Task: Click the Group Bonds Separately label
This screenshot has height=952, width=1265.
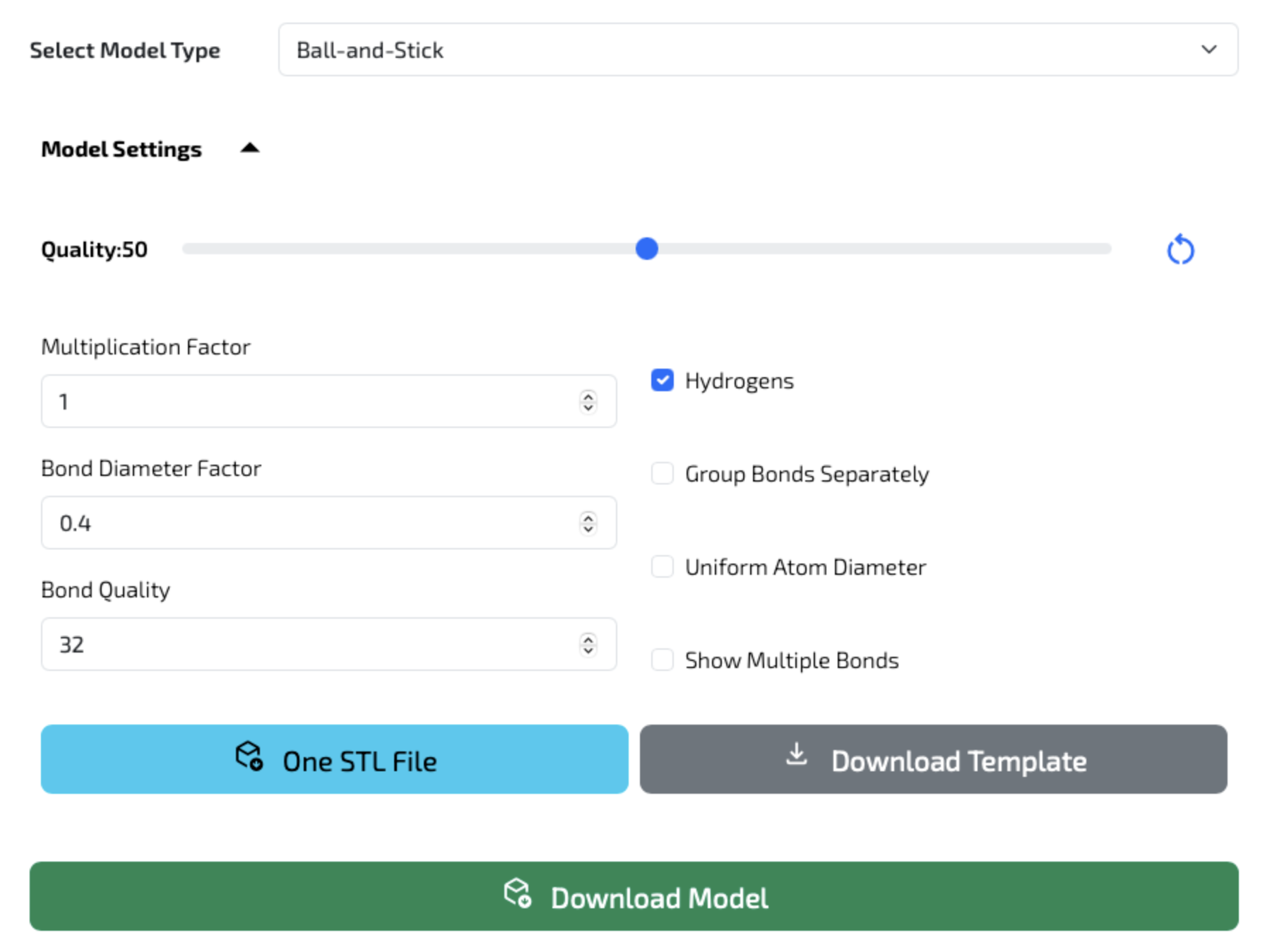Action: [x=807, y=474]
